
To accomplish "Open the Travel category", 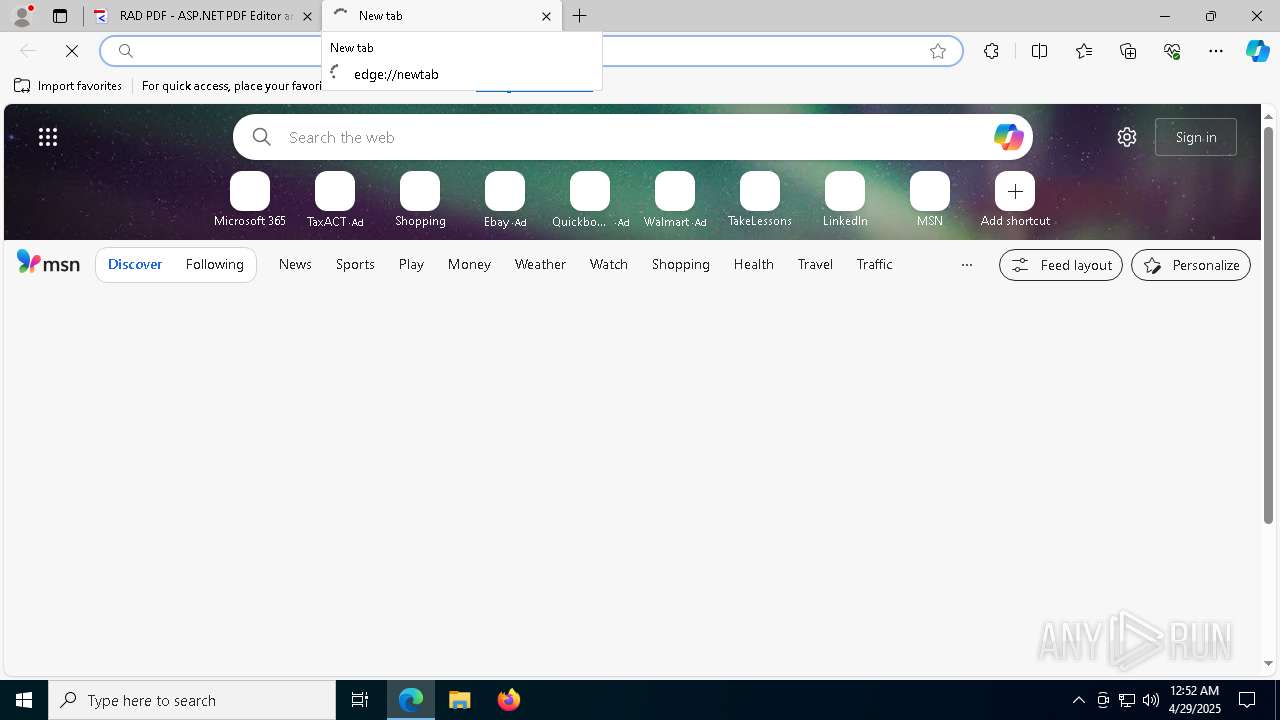I will [815, 264].
